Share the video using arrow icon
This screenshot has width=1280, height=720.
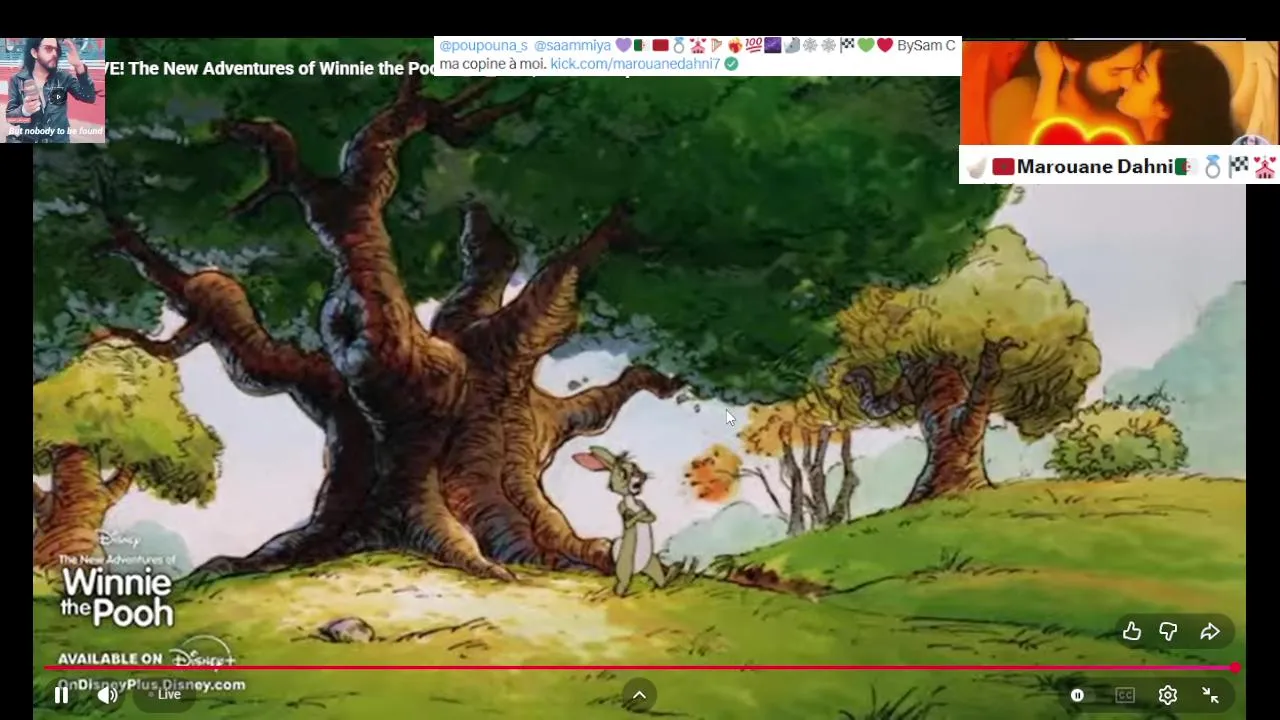pos(1210,631)
